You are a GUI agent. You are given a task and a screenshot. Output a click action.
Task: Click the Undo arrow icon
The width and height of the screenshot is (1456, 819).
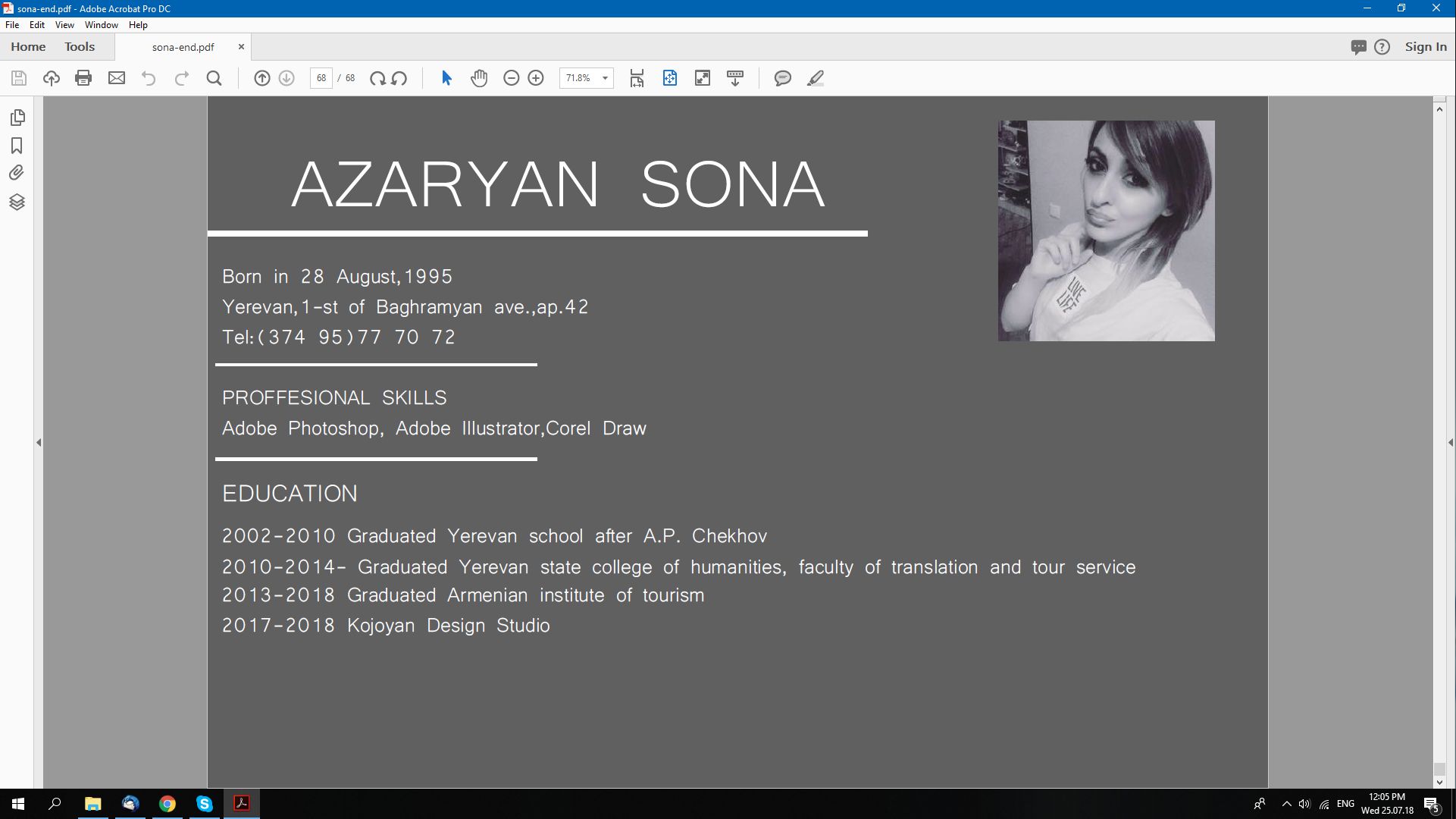pyautogui.click(x=149, y=78)
